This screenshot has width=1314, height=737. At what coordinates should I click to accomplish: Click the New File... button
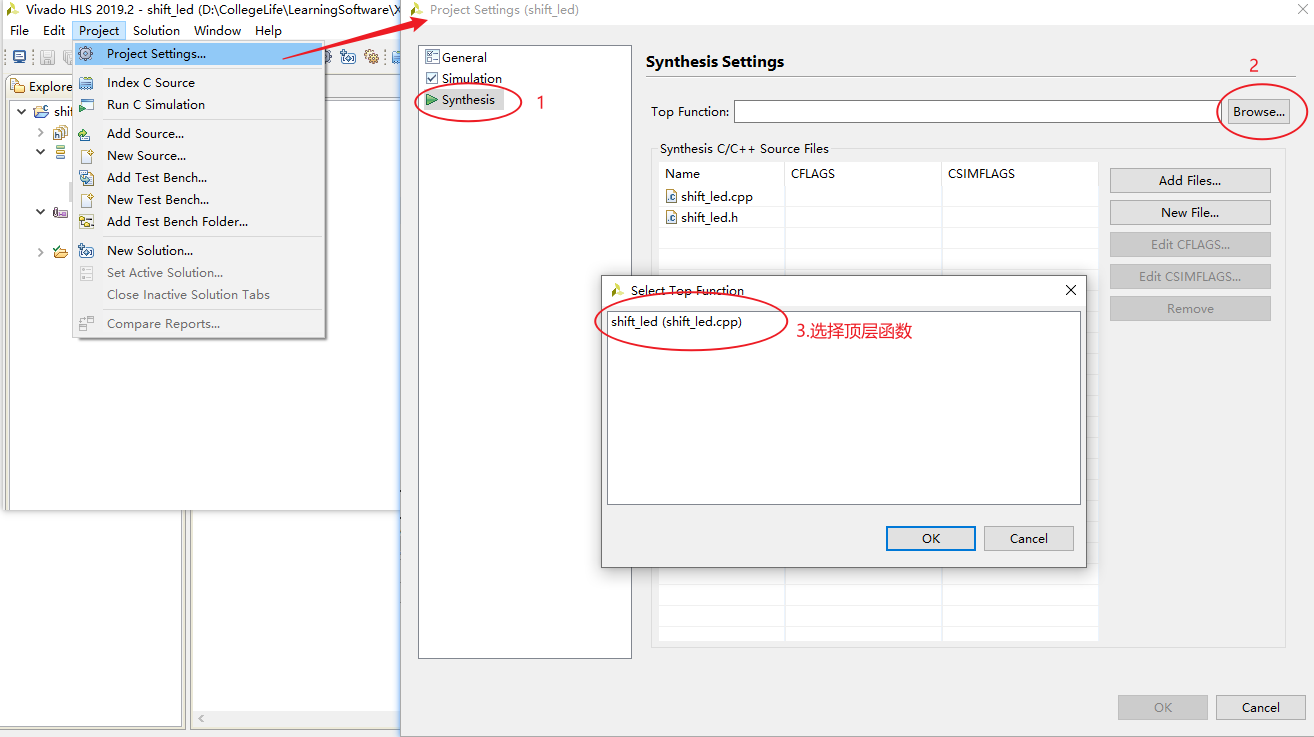1190,213
